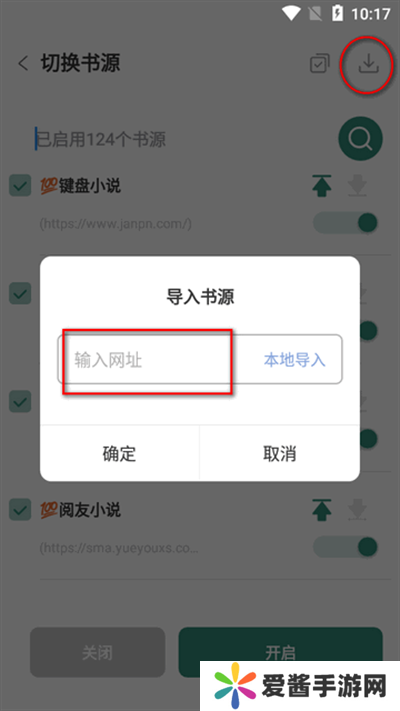
Task: Tap the import book source download icon
Action: [368, 64]
